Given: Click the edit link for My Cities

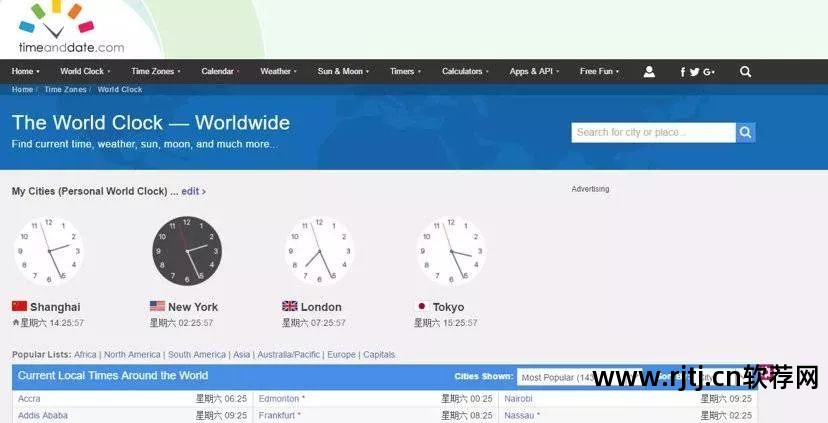Looking at the screenshot, I should (x=193, y=191).
